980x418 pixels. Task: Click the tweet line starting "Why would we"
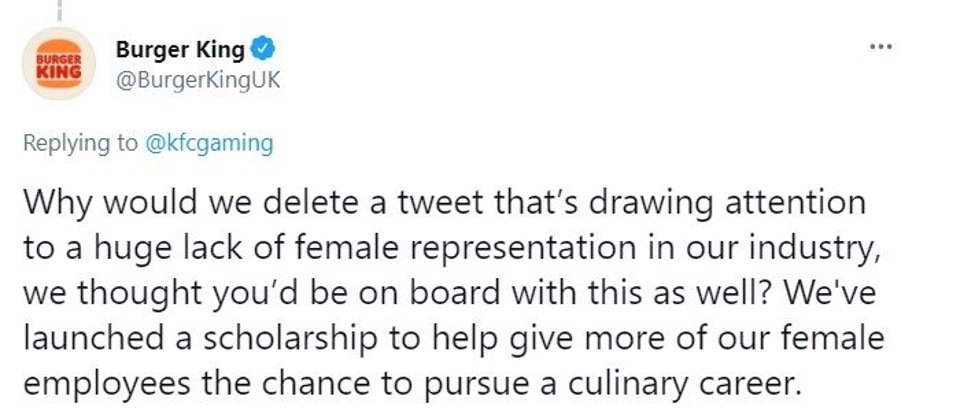(445, 203)
